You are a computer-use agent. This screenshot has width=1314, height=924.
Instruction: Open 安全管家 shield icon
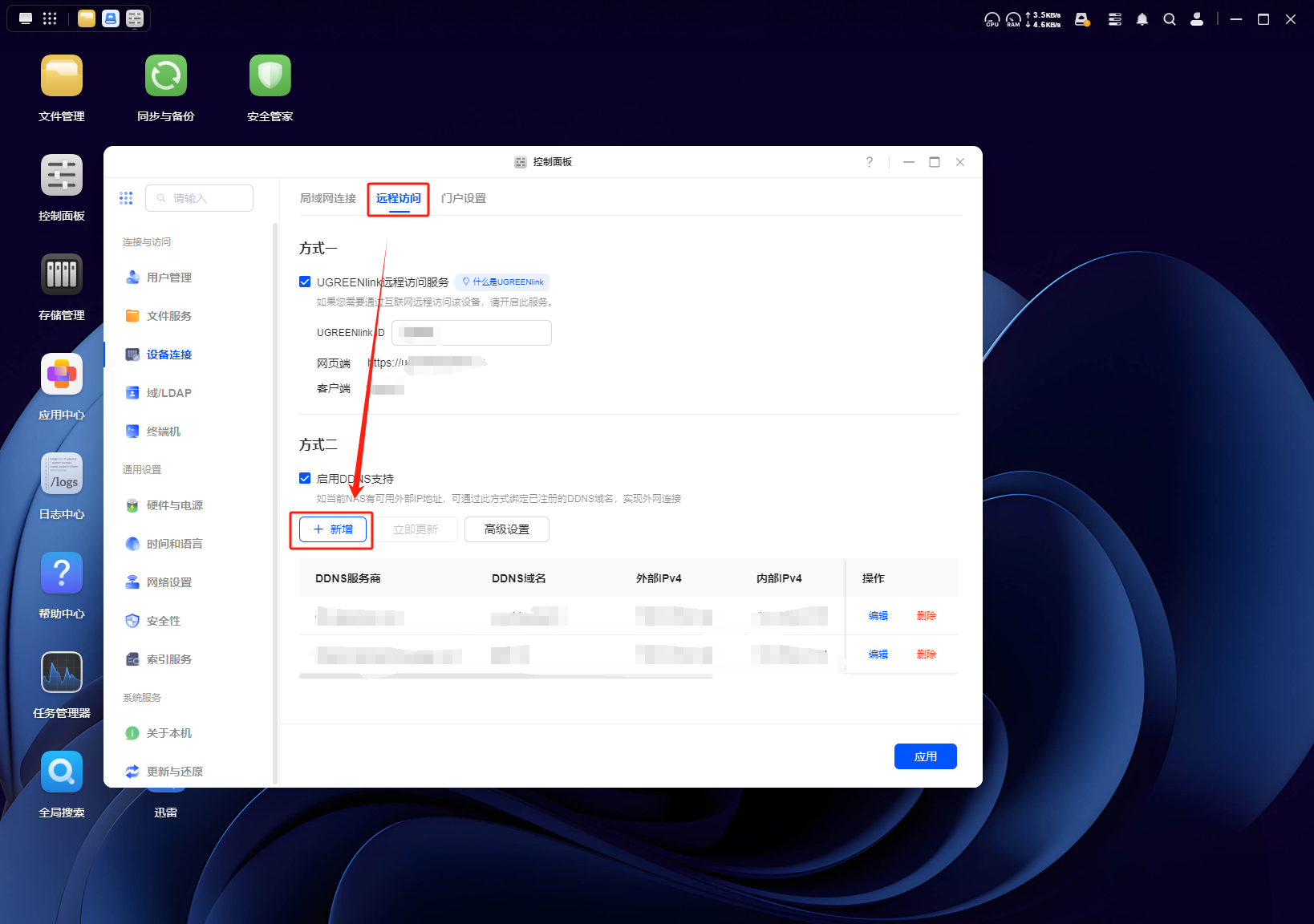coord(270,76)
